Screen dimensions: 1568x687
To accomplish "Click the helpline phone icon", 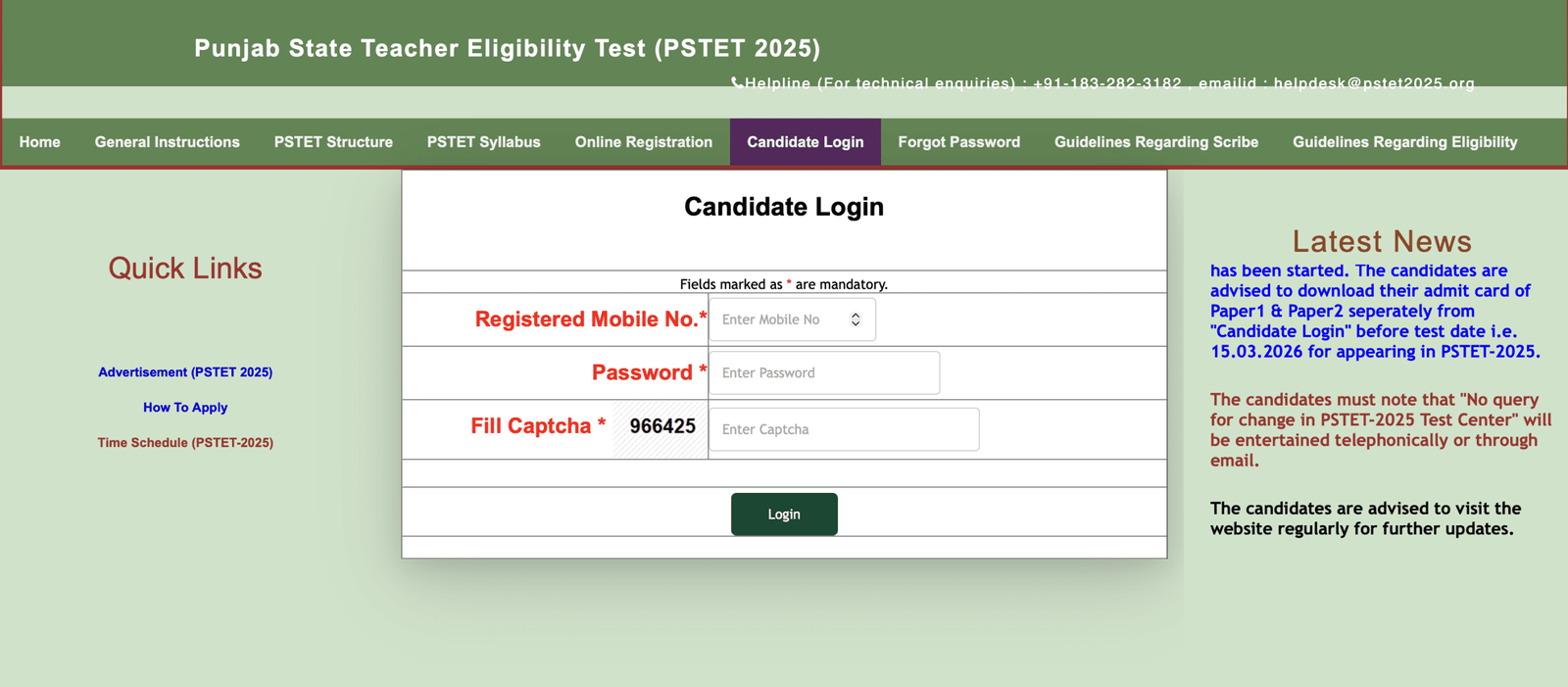I will tap(737, 83).
